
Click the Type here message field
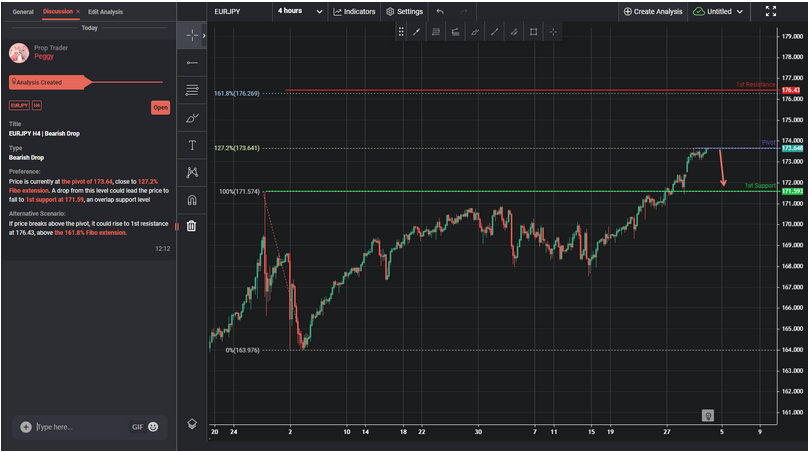point(81,427)
